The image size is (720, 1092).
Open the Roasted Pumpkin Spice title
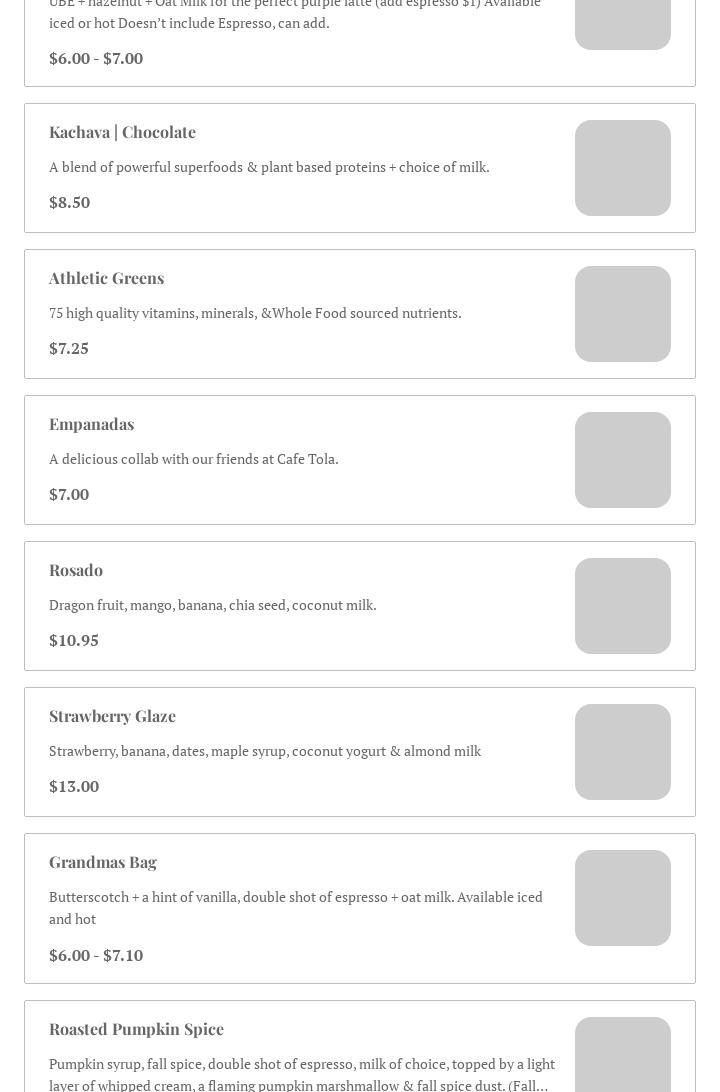coord(136,1029)
